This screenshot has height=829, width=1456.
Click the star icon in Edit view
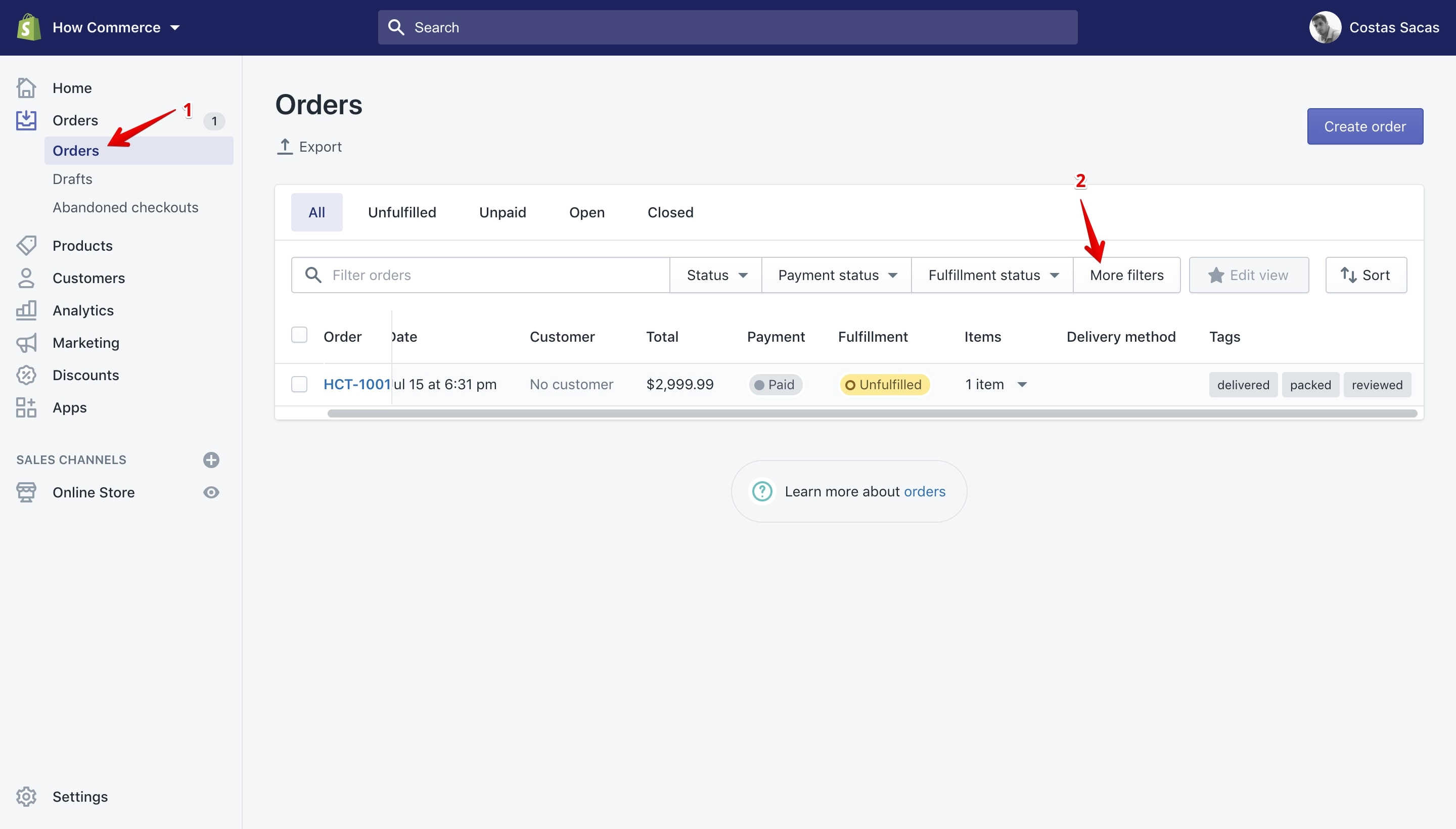pos(1216,275)
